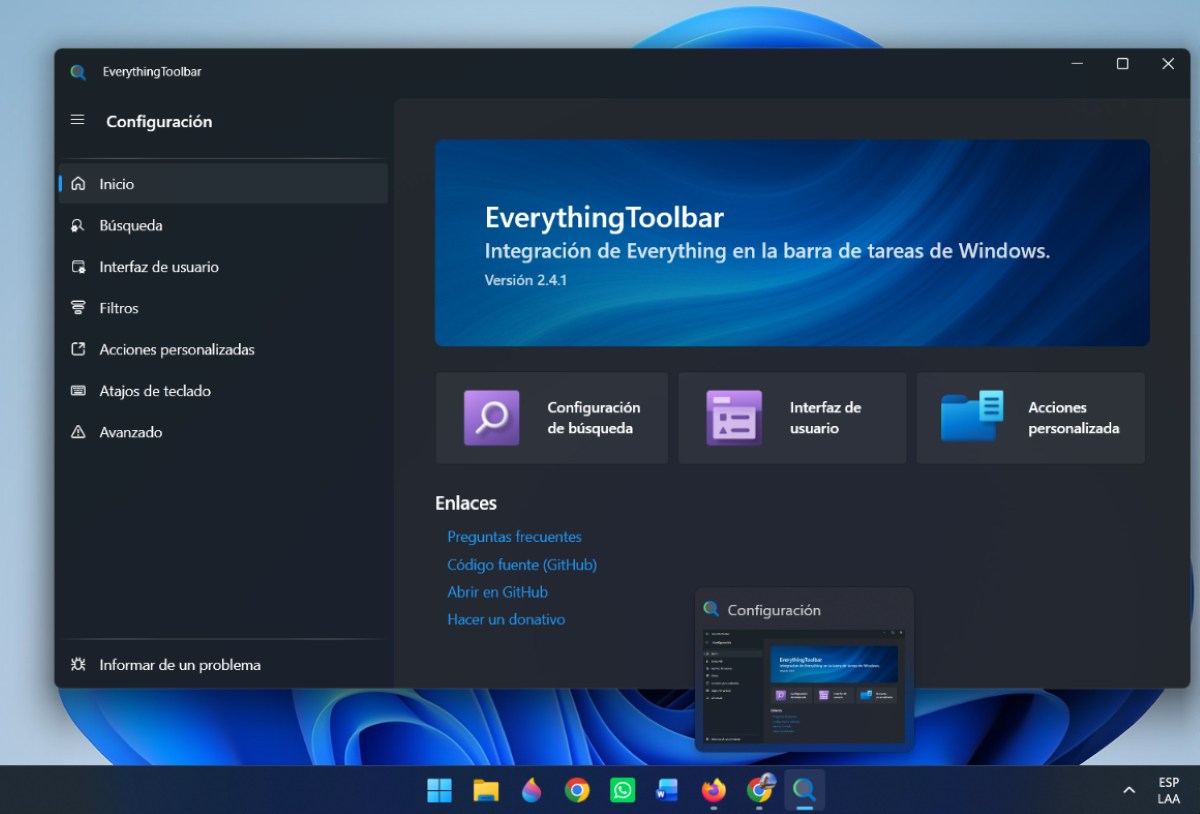Viewport: 1200px width, 814px height.
Task: Open WhatsApp from the taskbar
Action: point(623,790)
